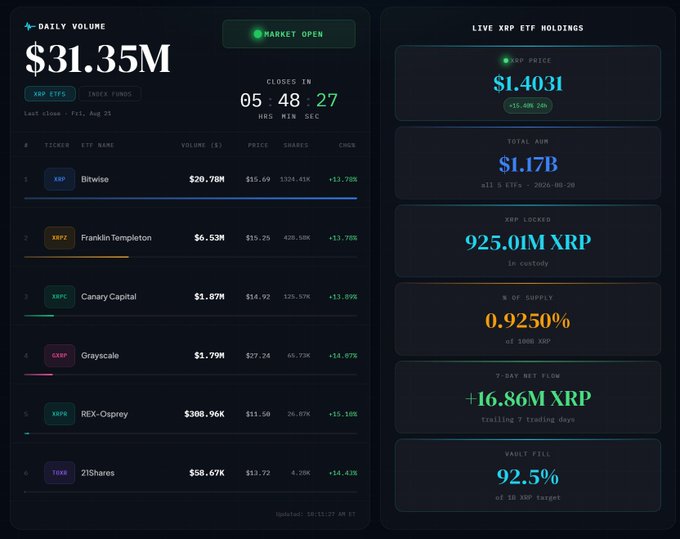Click the XRPR ticker badge
The width and height of the screenshot is (680, 539).
click(x=59, y=414)
